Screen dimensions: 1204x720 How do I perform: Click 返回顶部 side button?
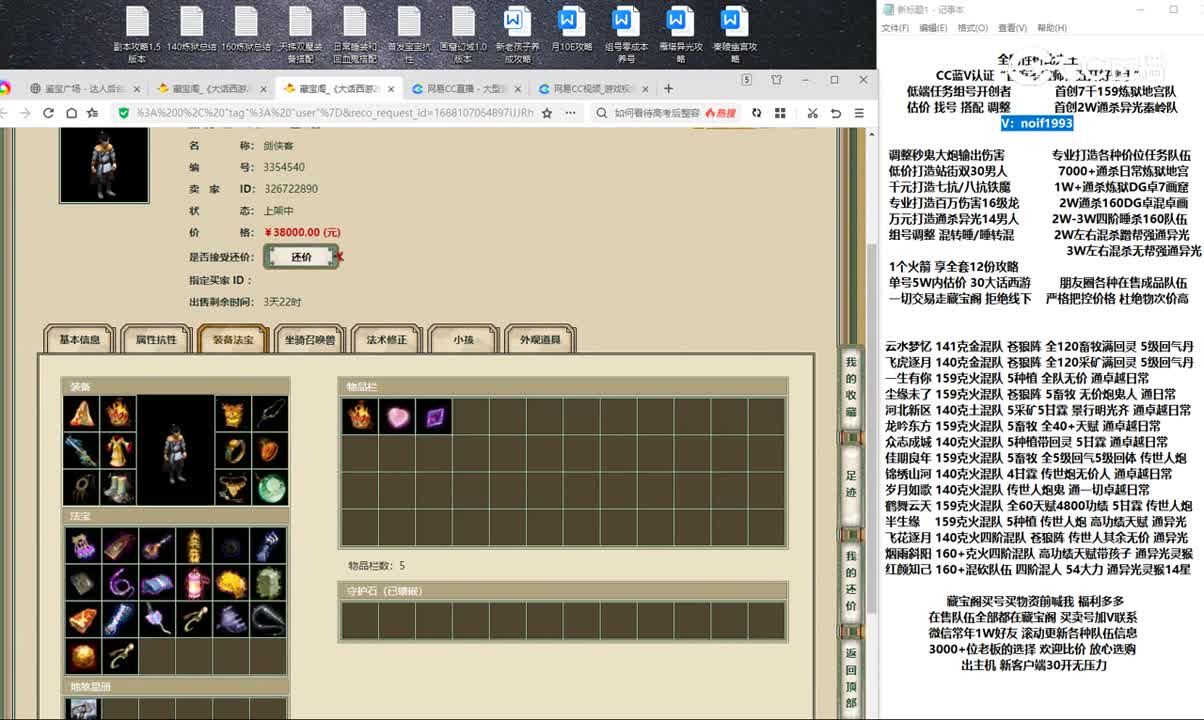[851, 677]
